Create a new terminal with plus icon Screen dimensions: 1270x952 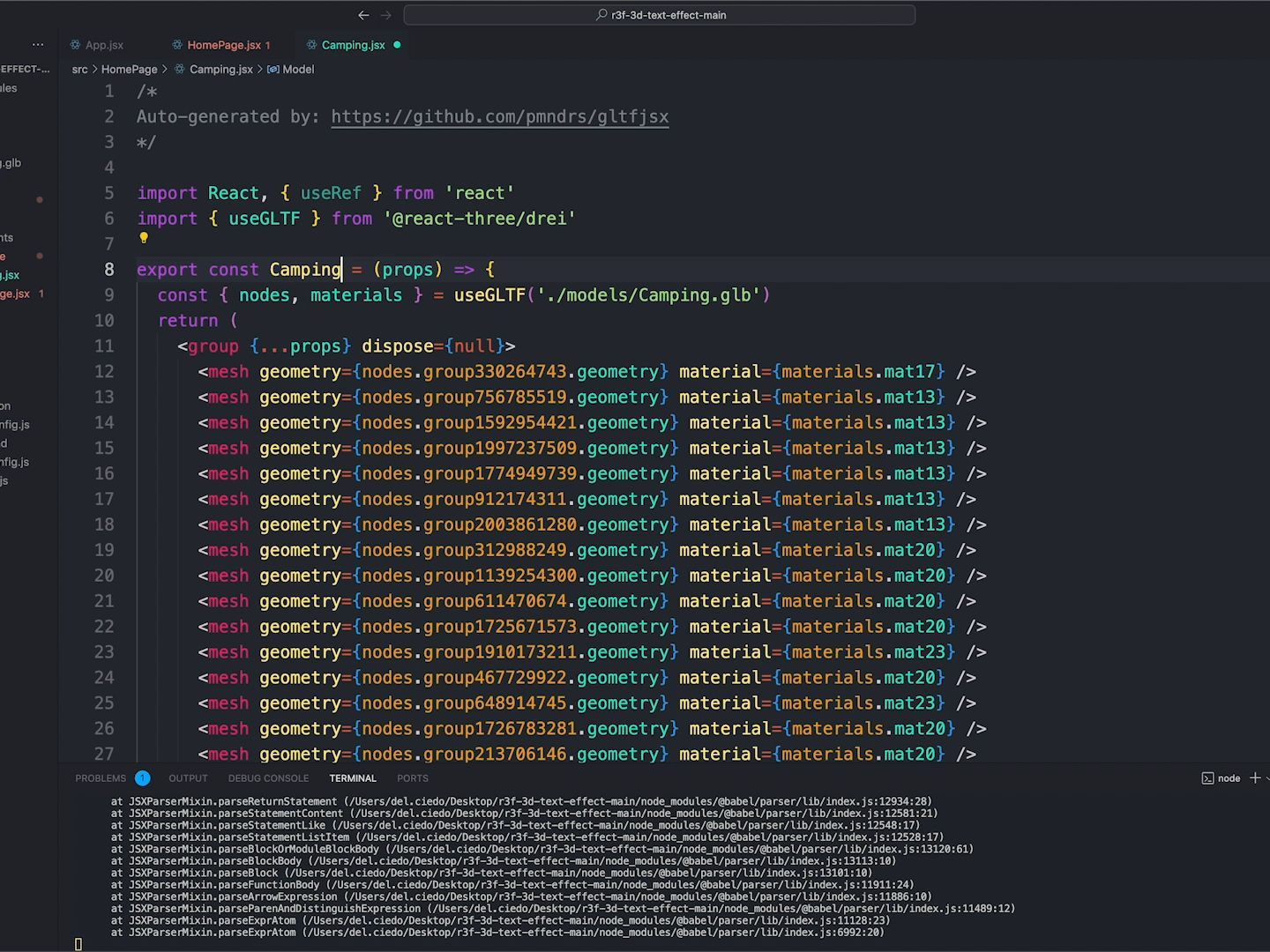click(1255, 777)
